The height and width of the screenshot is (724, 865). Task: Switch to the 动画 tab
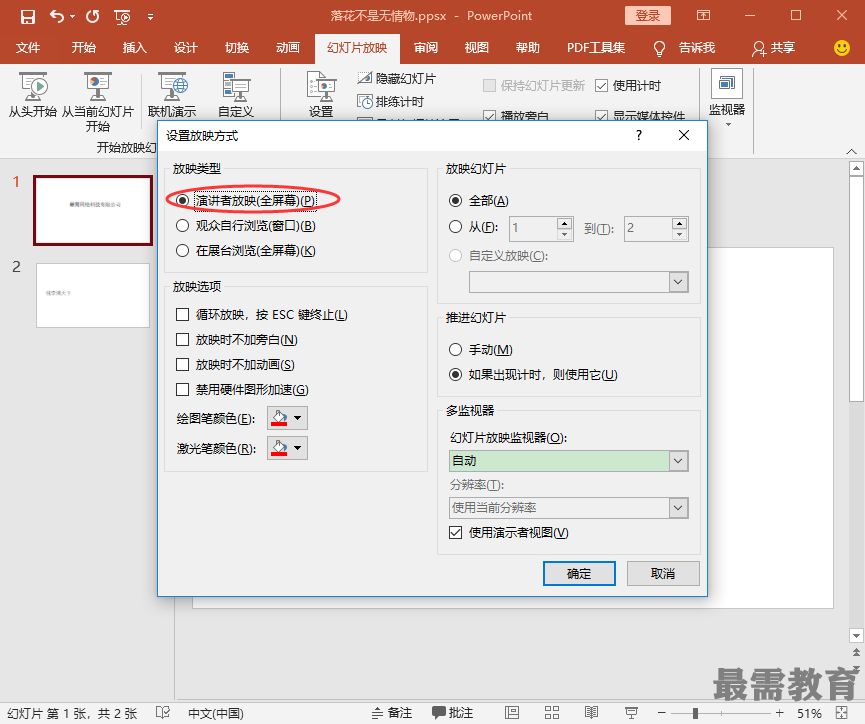pyautogui.click(x=287, y=48)
